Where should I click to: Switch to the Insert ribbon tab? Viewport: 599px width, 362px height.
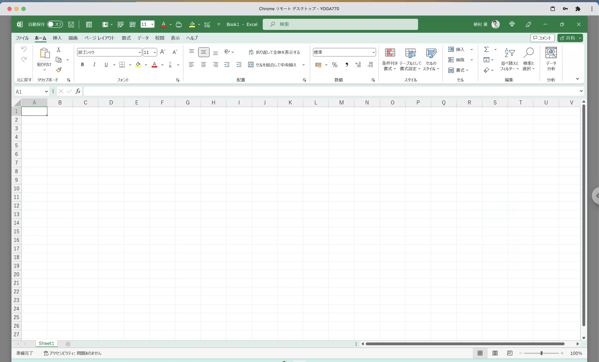(x=57, y=38)
